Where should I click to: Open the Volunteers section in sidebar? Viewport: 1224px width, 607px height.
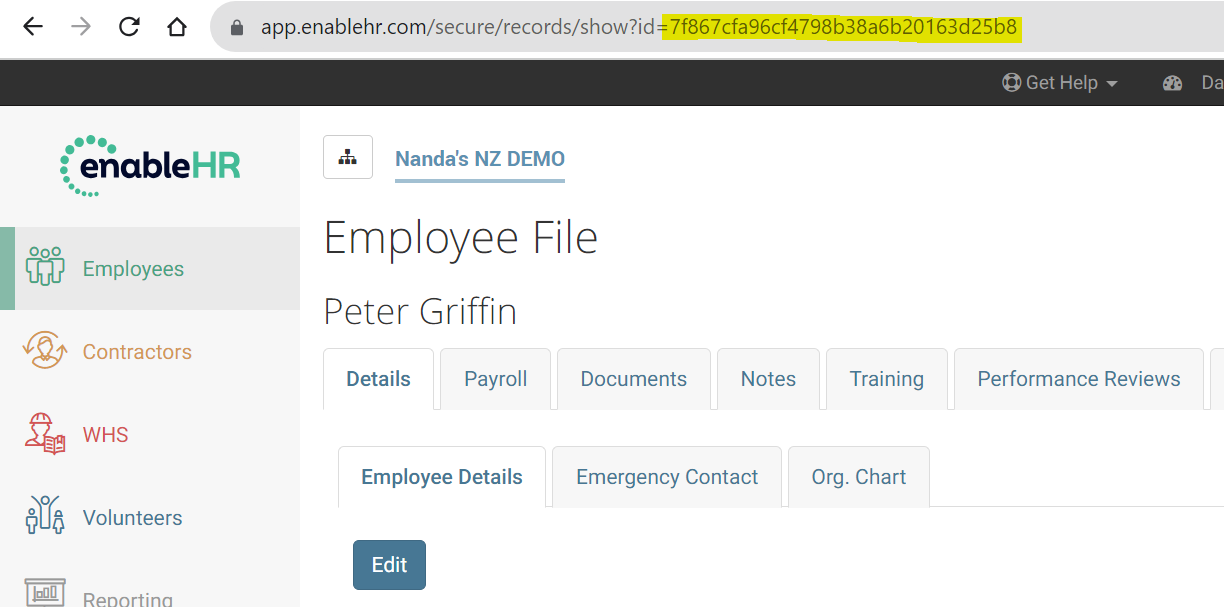[x=150, y=517]
